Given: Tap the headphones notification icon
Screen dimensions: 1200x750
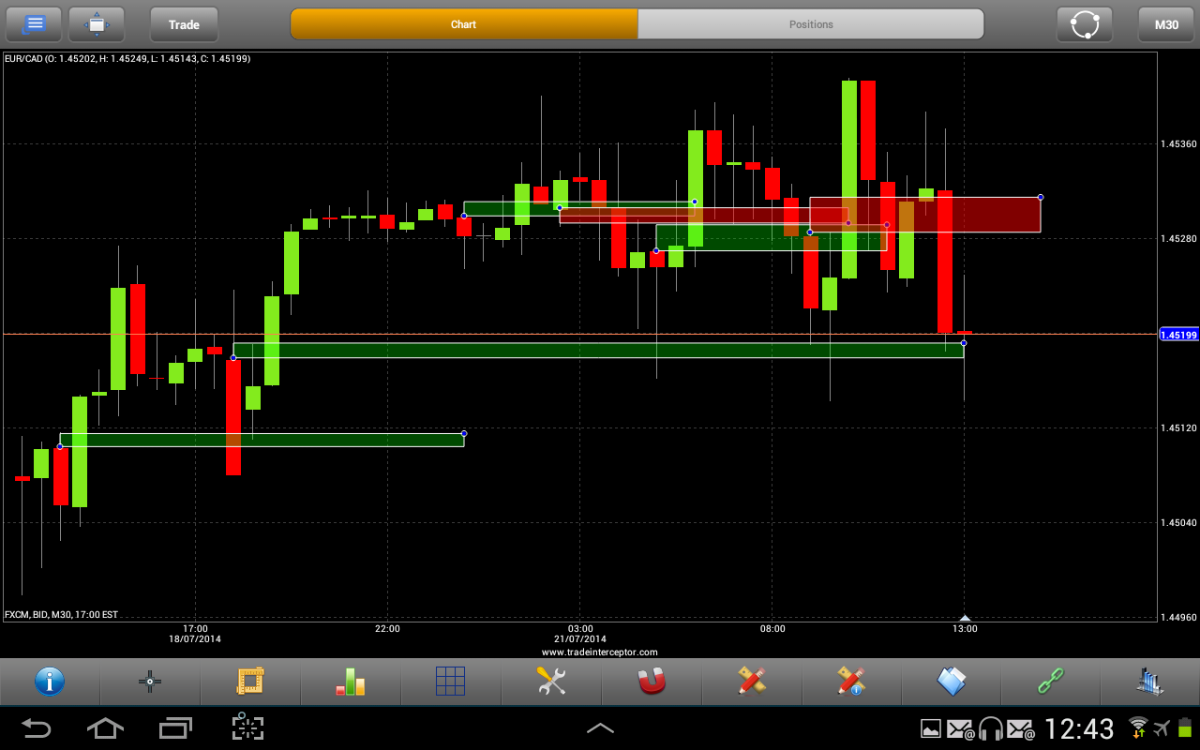Looking at the screenshot, I should (991, 729).
